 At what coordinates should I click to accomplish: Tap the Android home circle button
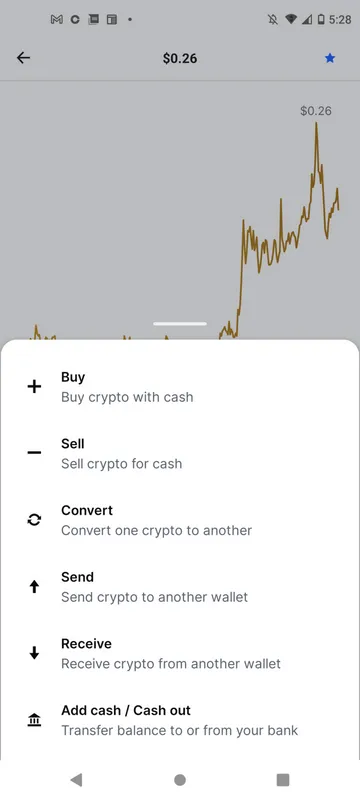(180, 780)
